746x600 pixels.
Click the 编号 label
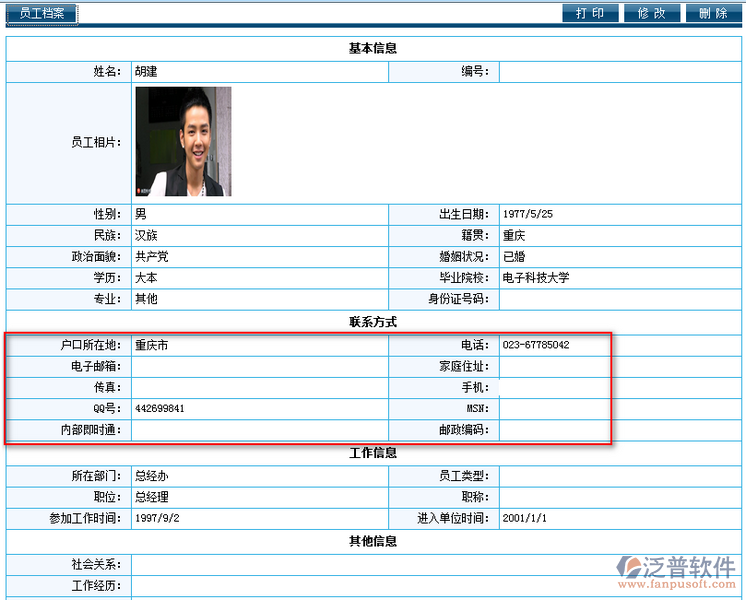(x=475, y=72)
